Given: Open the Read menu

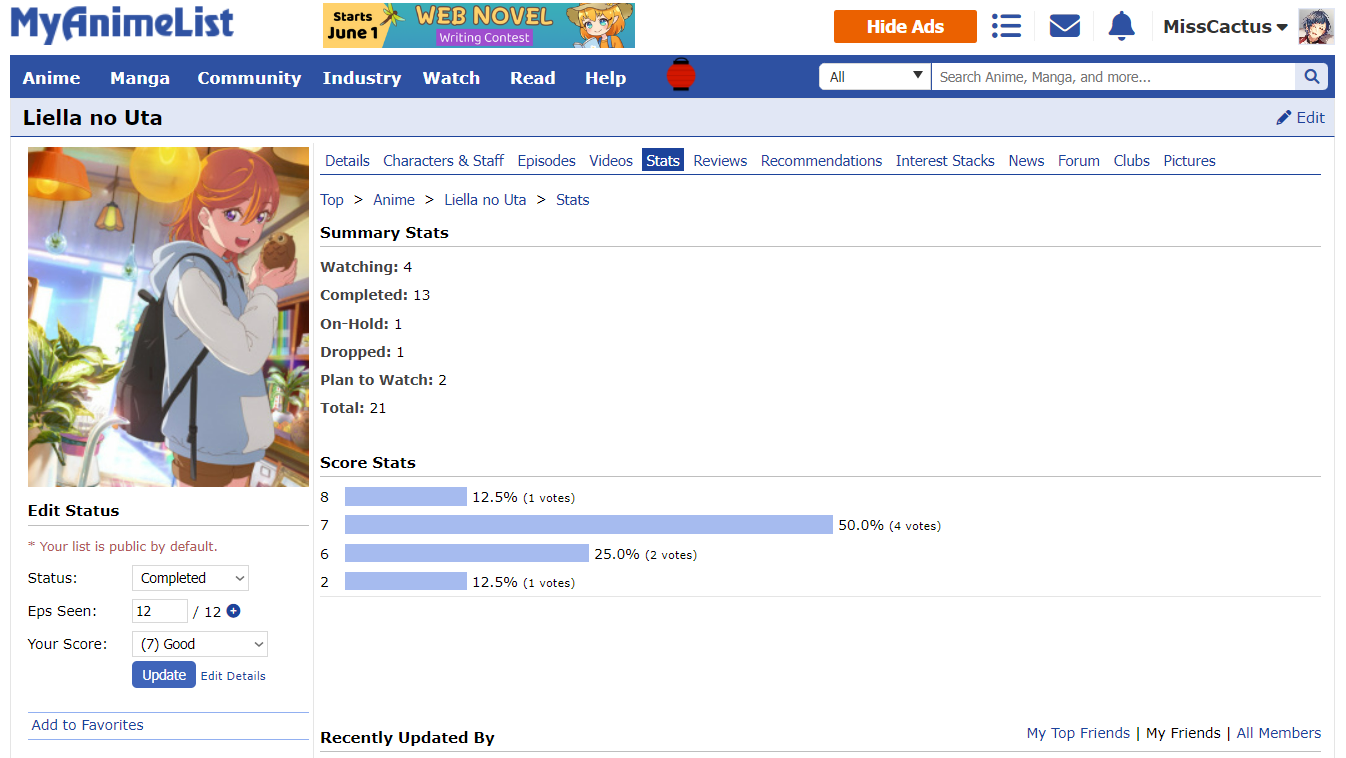Looking at the screenshot, I should [532, 78].
